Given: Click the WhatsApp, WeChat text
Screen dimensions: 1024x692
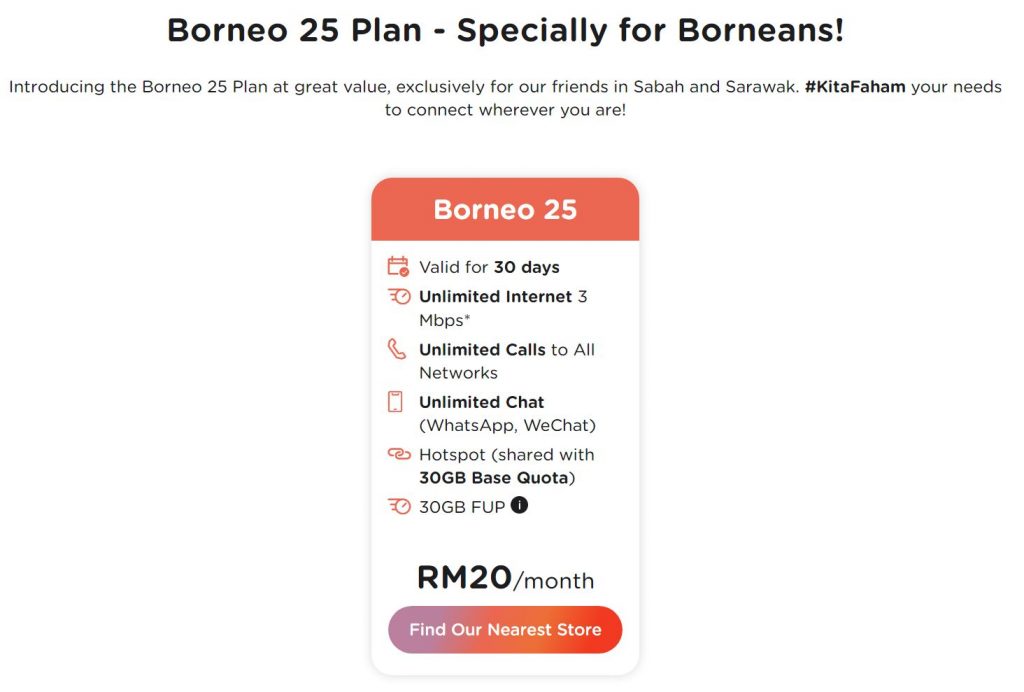Looking at the screenshot, I should tap(507, 426).
